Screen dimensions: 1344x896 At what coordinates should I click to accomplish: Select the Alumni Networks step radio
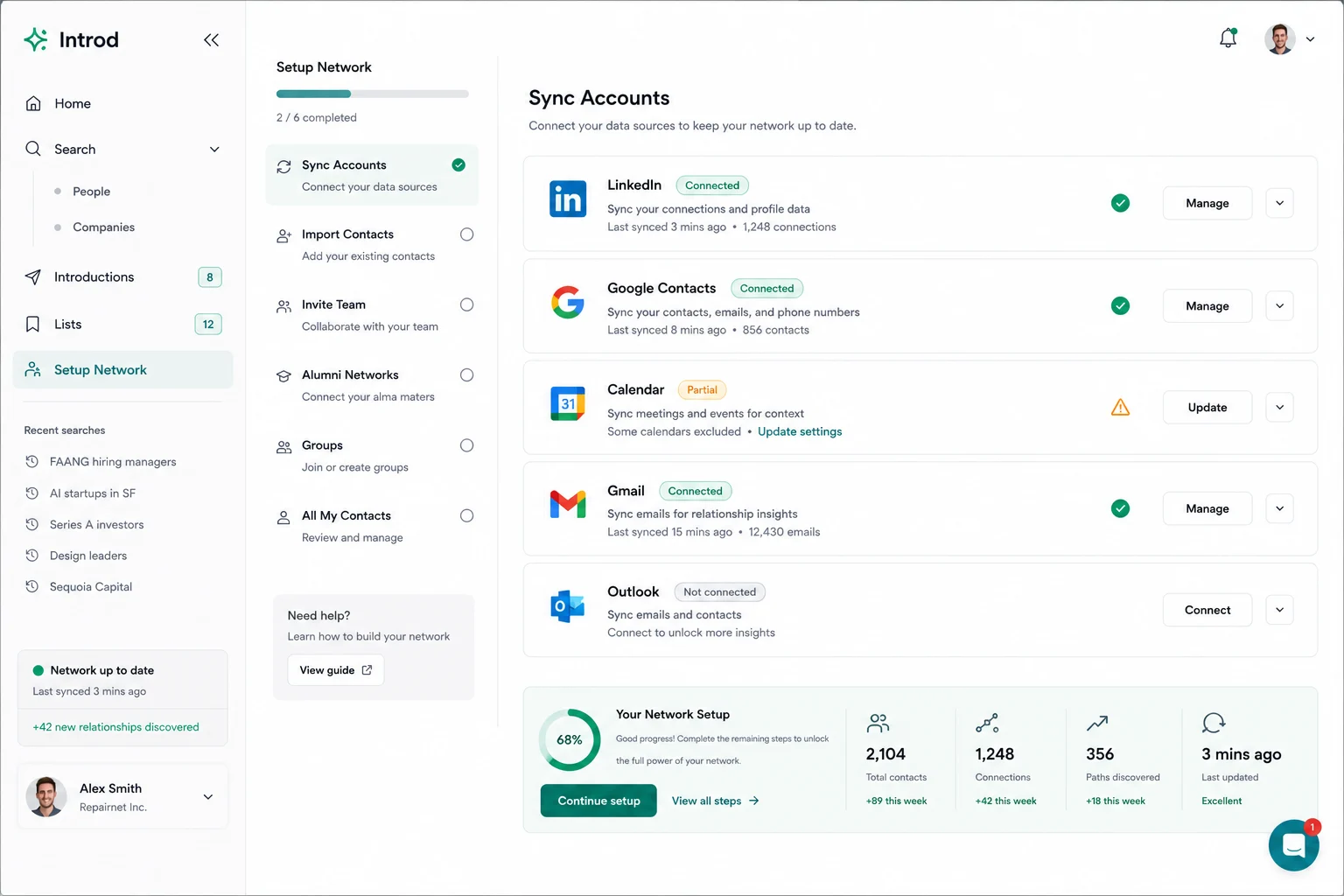point(466,374)
